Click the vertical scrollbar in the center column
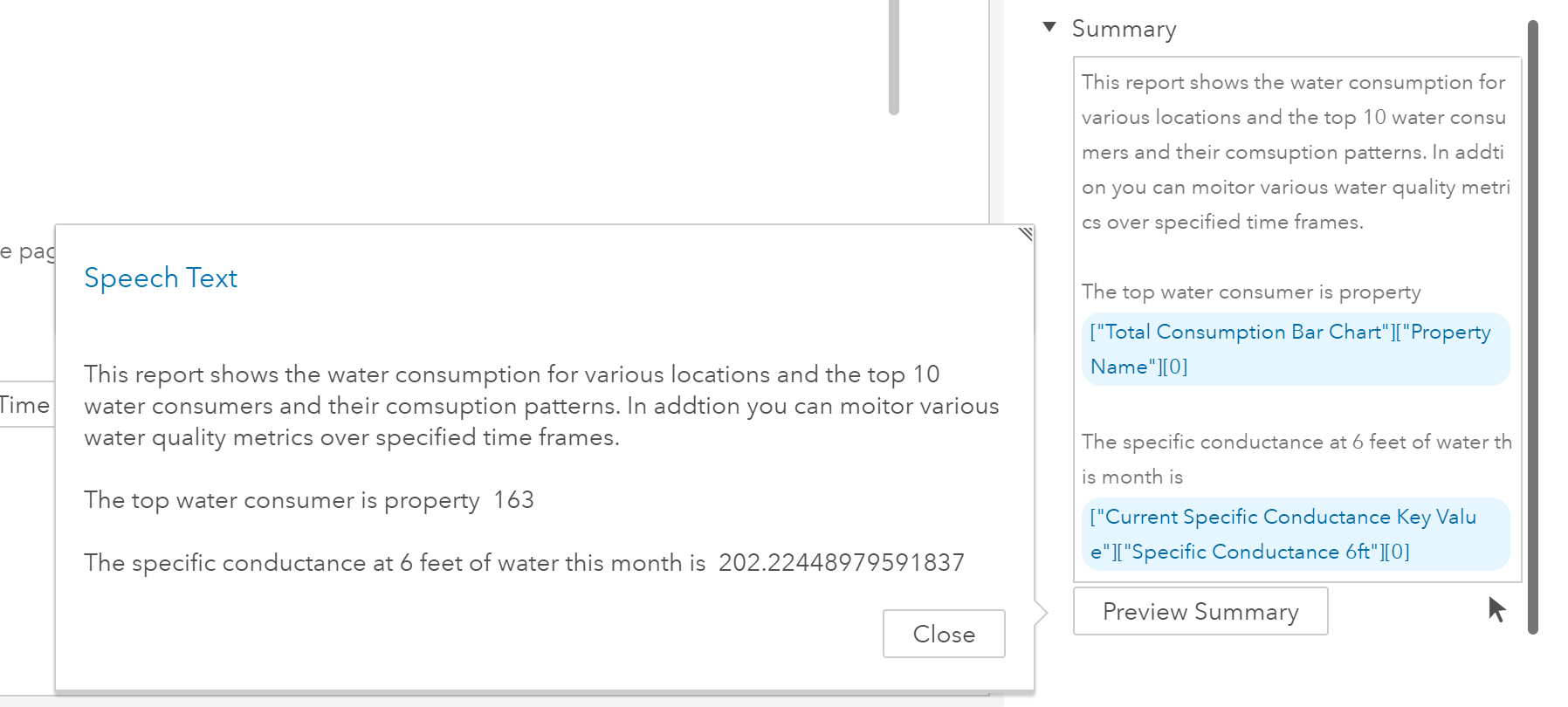Image resolution: width=1568 pixels, height=707 pixels. [893, 57]
